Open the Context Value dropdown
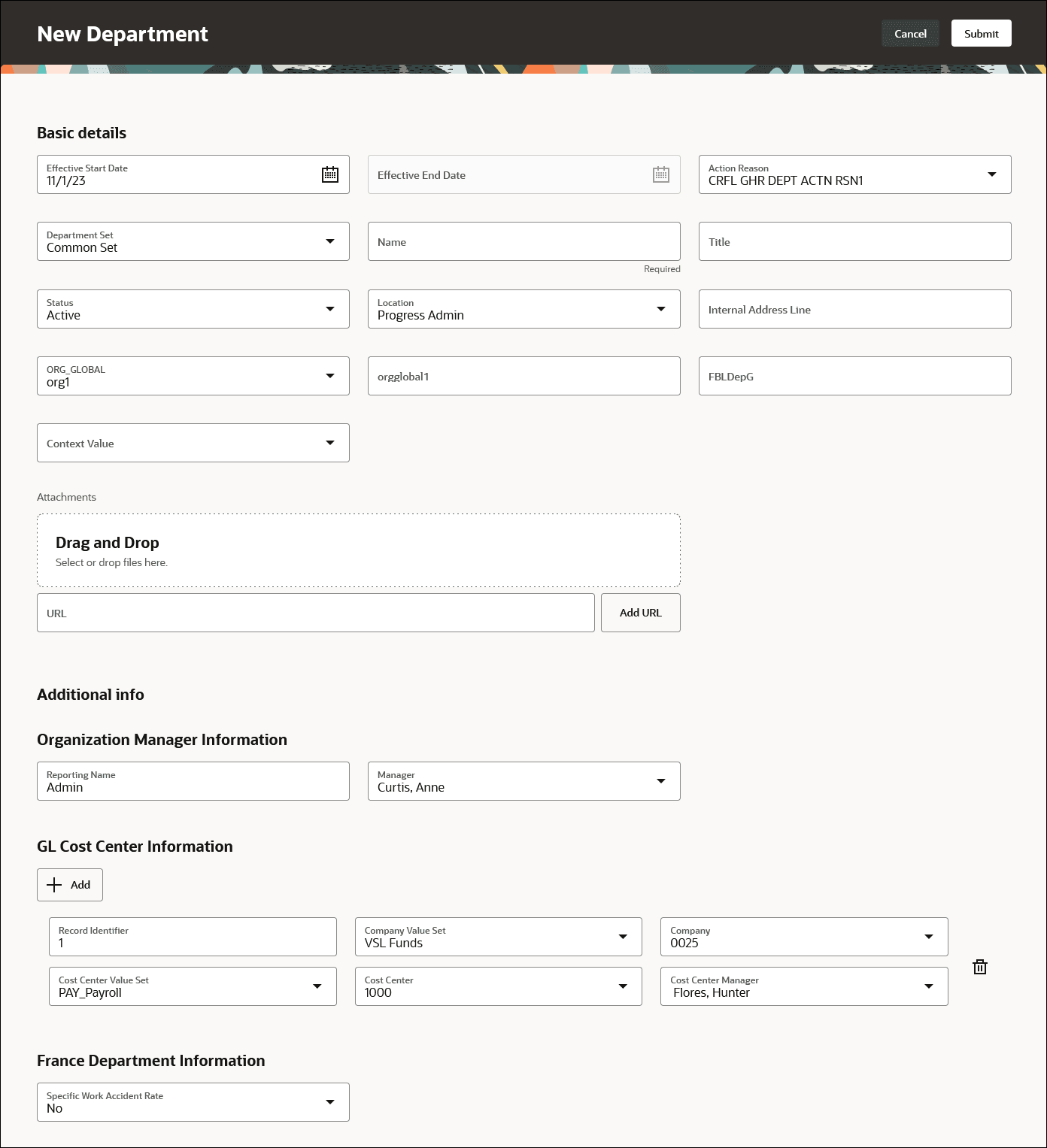Screen dimensions: 1047x1148 pyautogui.click(x=329, y=443)
